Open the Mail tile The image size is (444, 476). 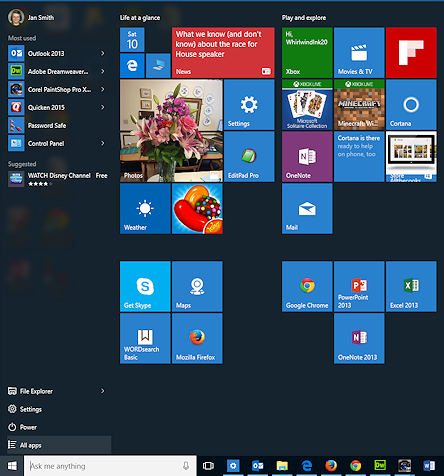(x=307, y=209)
